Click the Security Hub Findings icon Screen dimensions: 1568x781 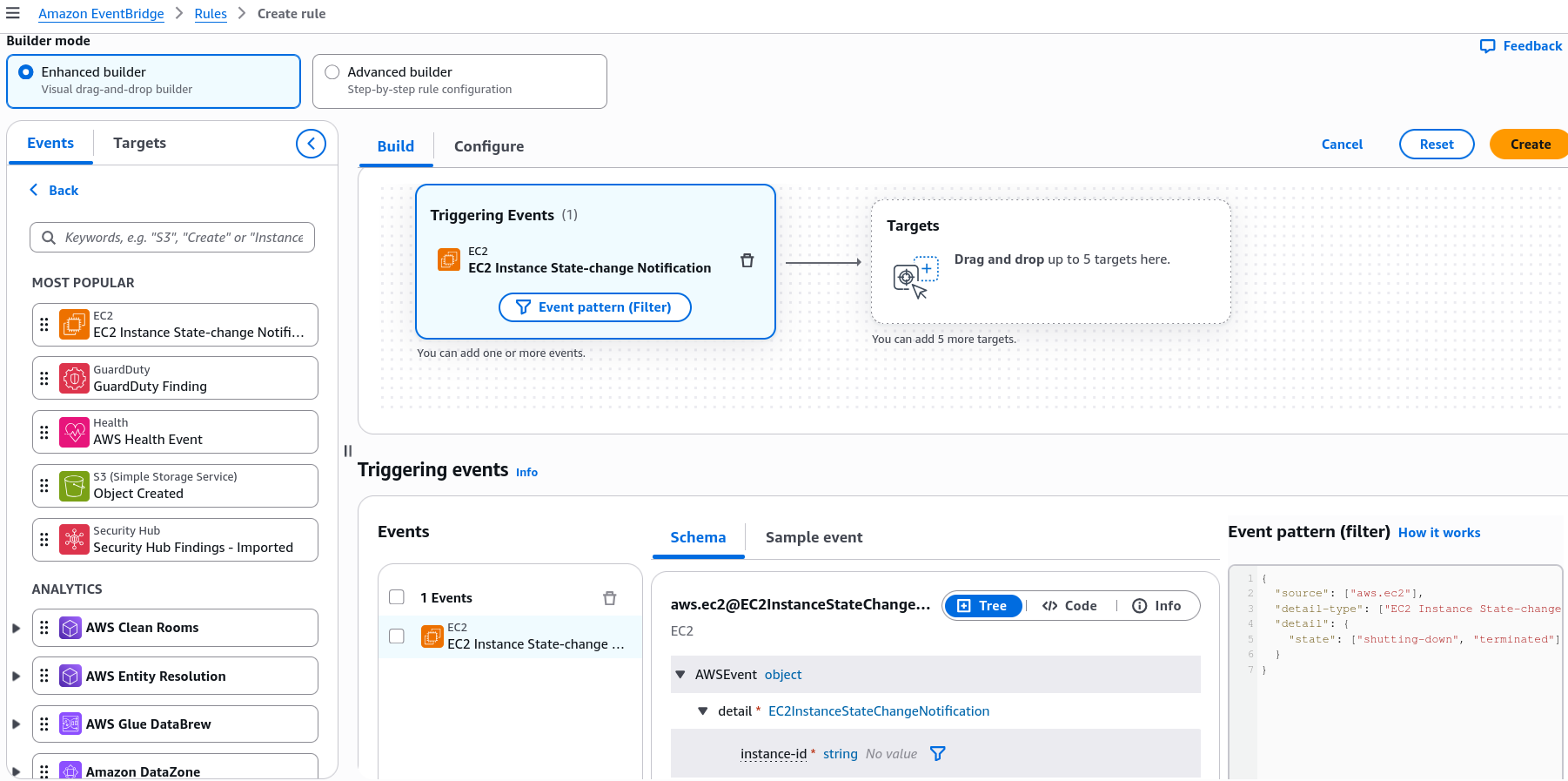coord(74,540)
